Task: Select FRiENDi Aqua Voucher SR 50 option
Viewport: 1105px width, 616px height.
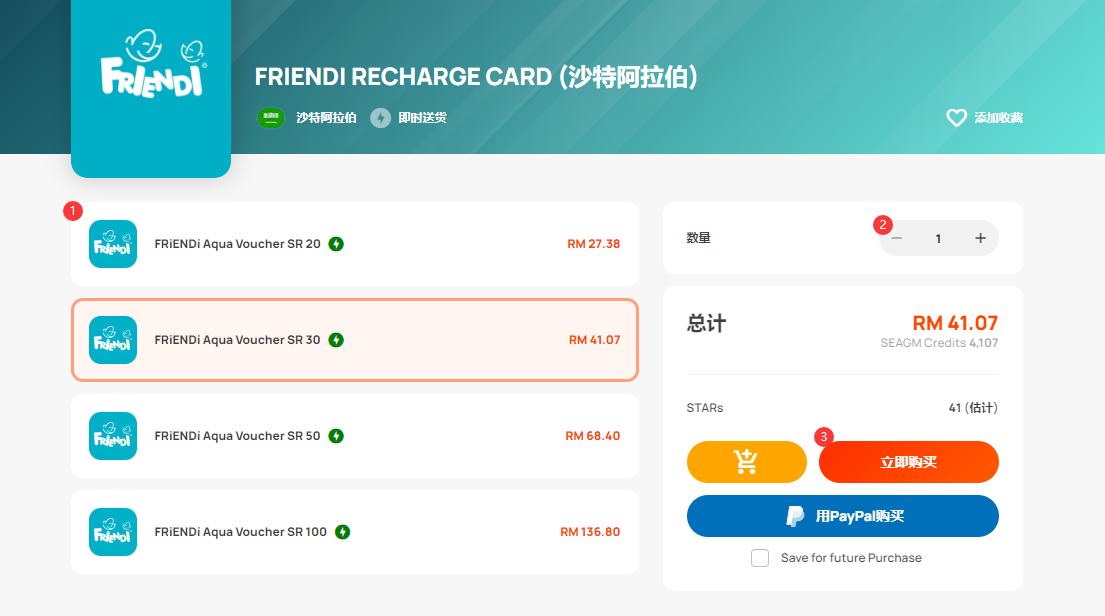Action: [x=354, y=436]
